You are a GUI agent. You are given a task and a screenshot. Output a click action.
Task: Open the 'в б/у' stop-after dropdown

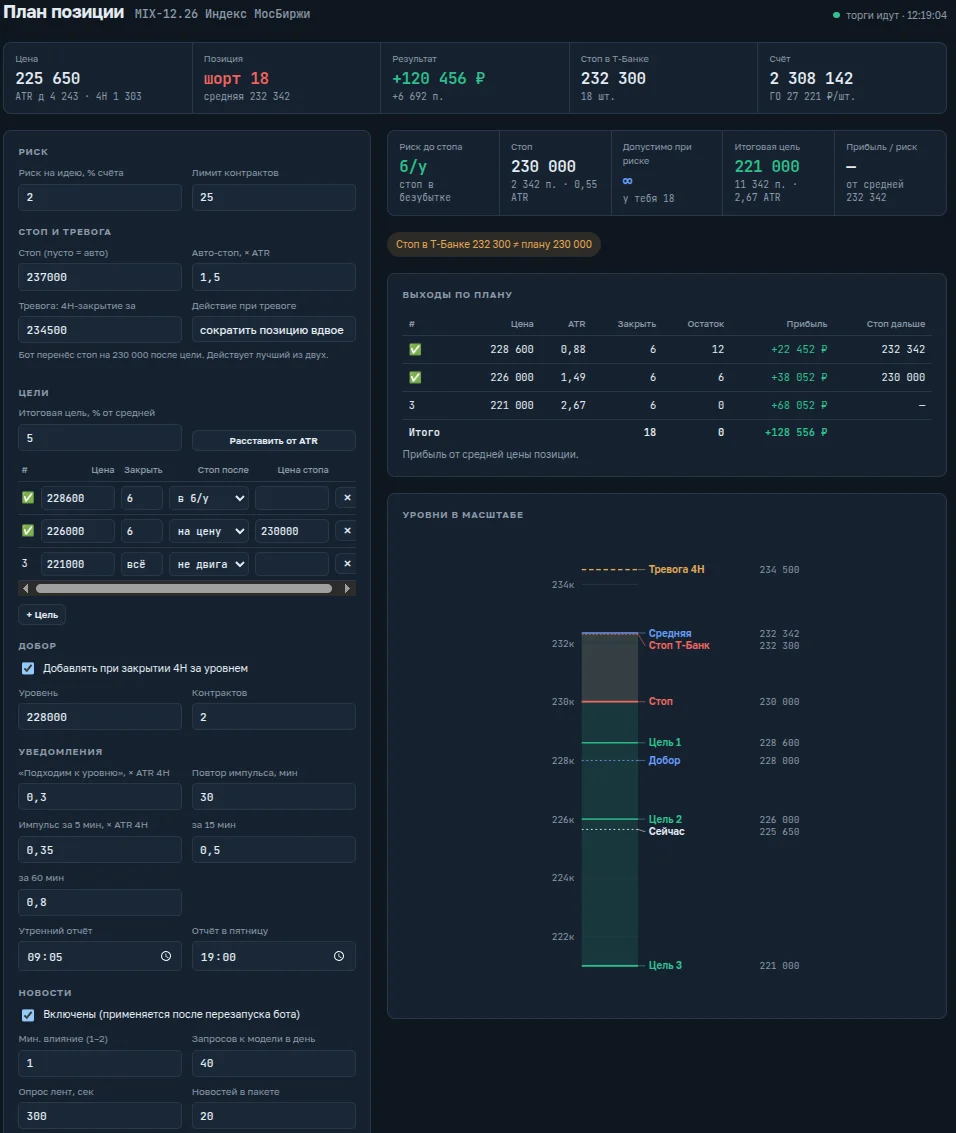209,498
